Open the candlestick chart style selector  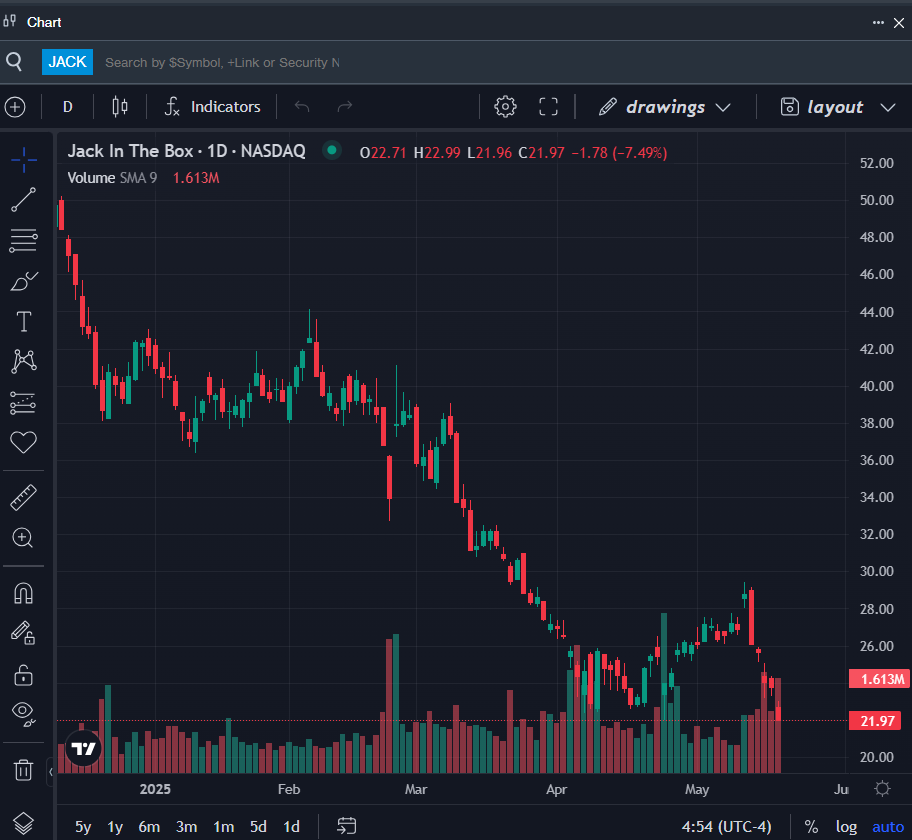tap(120, 106)
